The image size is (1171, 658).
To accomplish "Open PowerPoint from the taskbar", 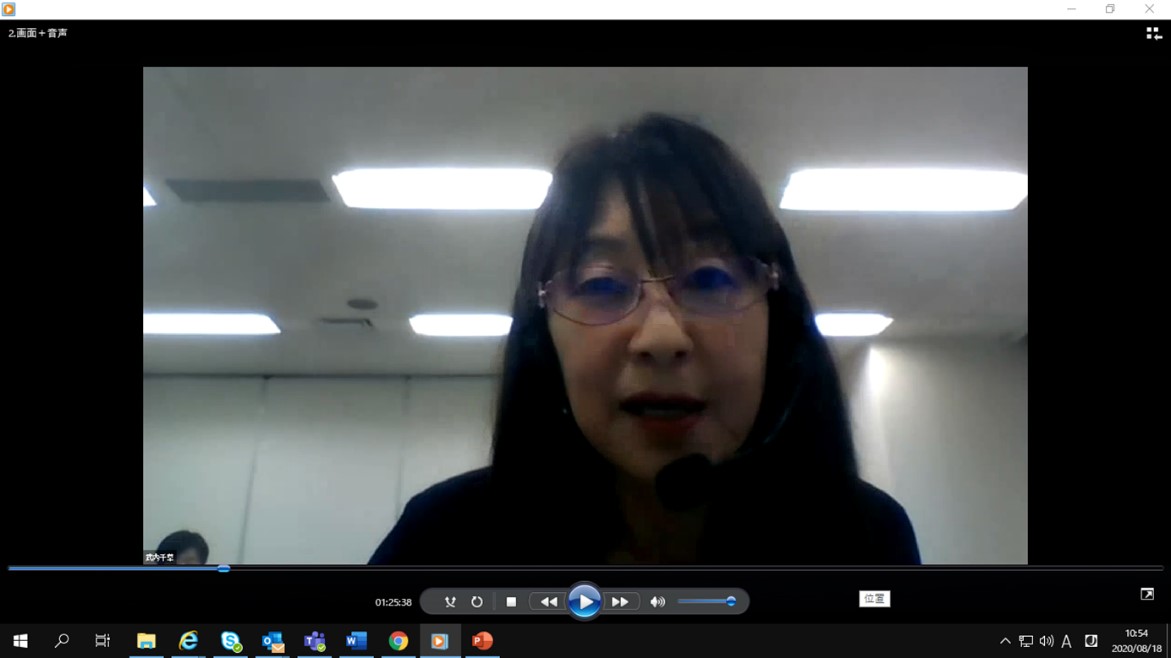I will click(x=482, y=641).
